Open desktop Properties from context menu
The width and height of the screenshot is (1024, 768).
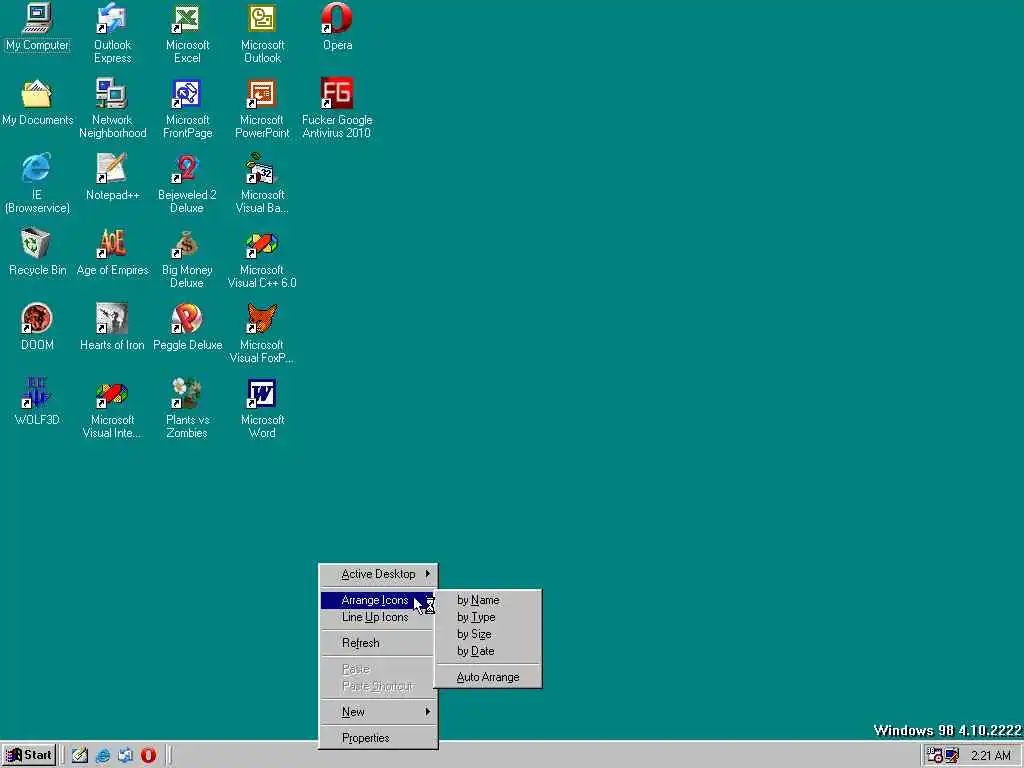point(378,738)
